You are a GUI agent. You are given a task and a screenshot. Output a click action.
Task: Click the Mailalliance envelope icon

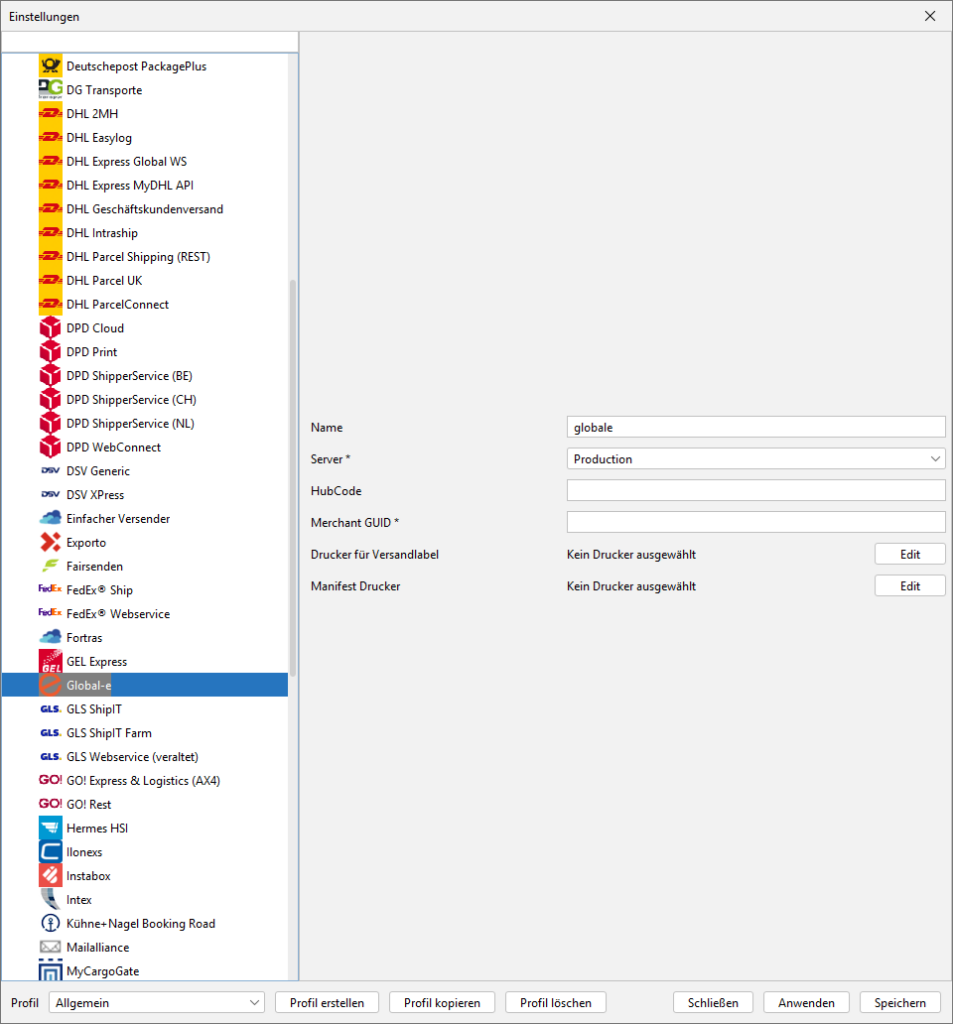pyautogui.click(x=50, y=947)
